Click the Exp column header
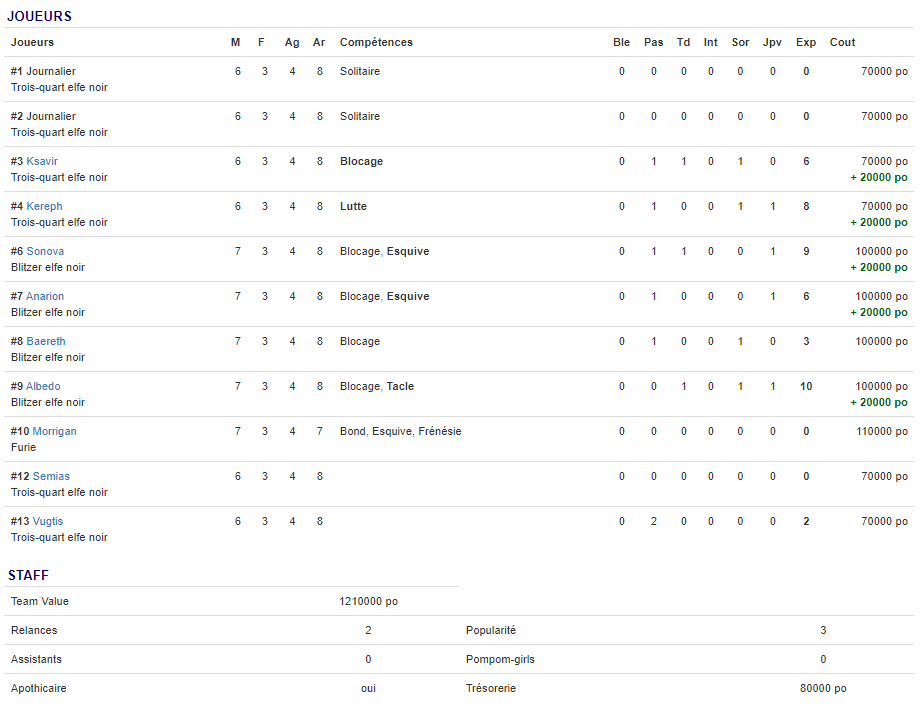This screenshot has height=709, width=922. click(806, 42)
